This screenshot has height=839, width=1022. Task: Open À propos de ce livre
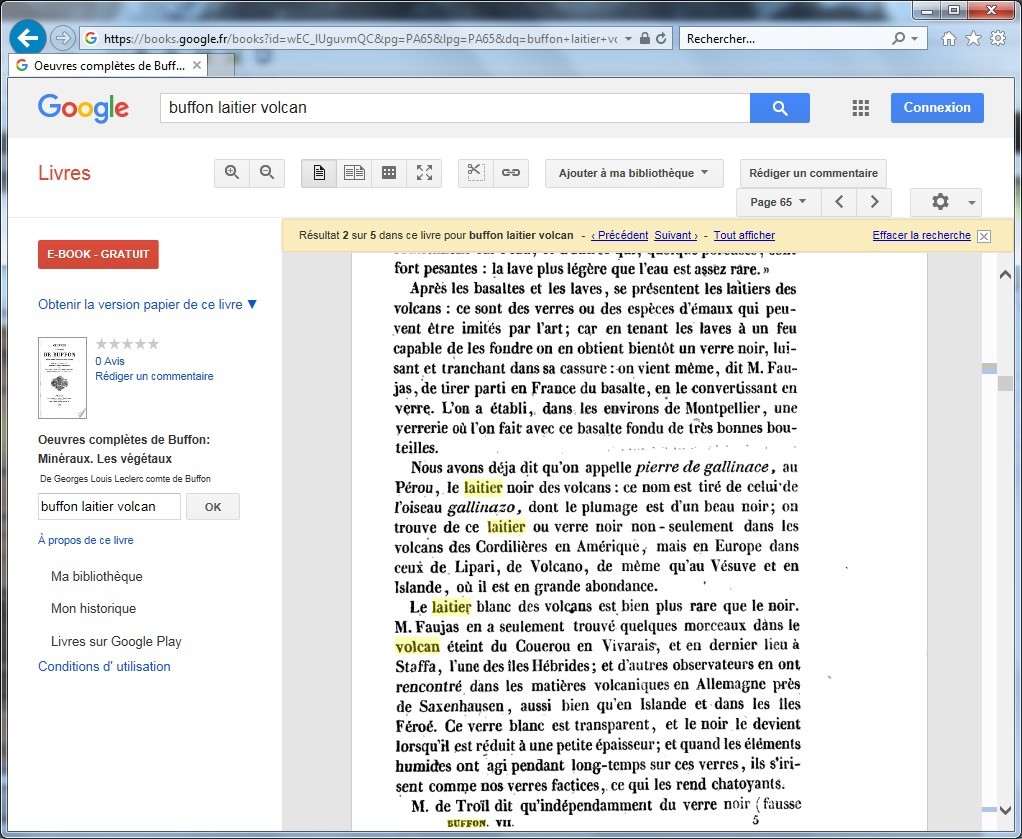coord(85,540)
